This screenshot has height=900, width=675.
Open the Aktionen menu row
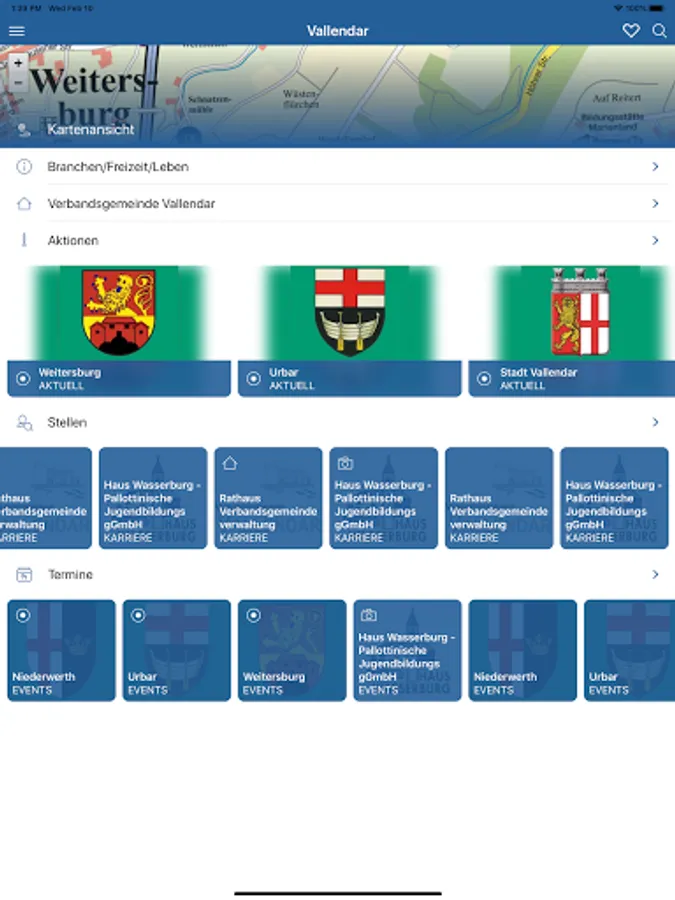click(338, 240)
